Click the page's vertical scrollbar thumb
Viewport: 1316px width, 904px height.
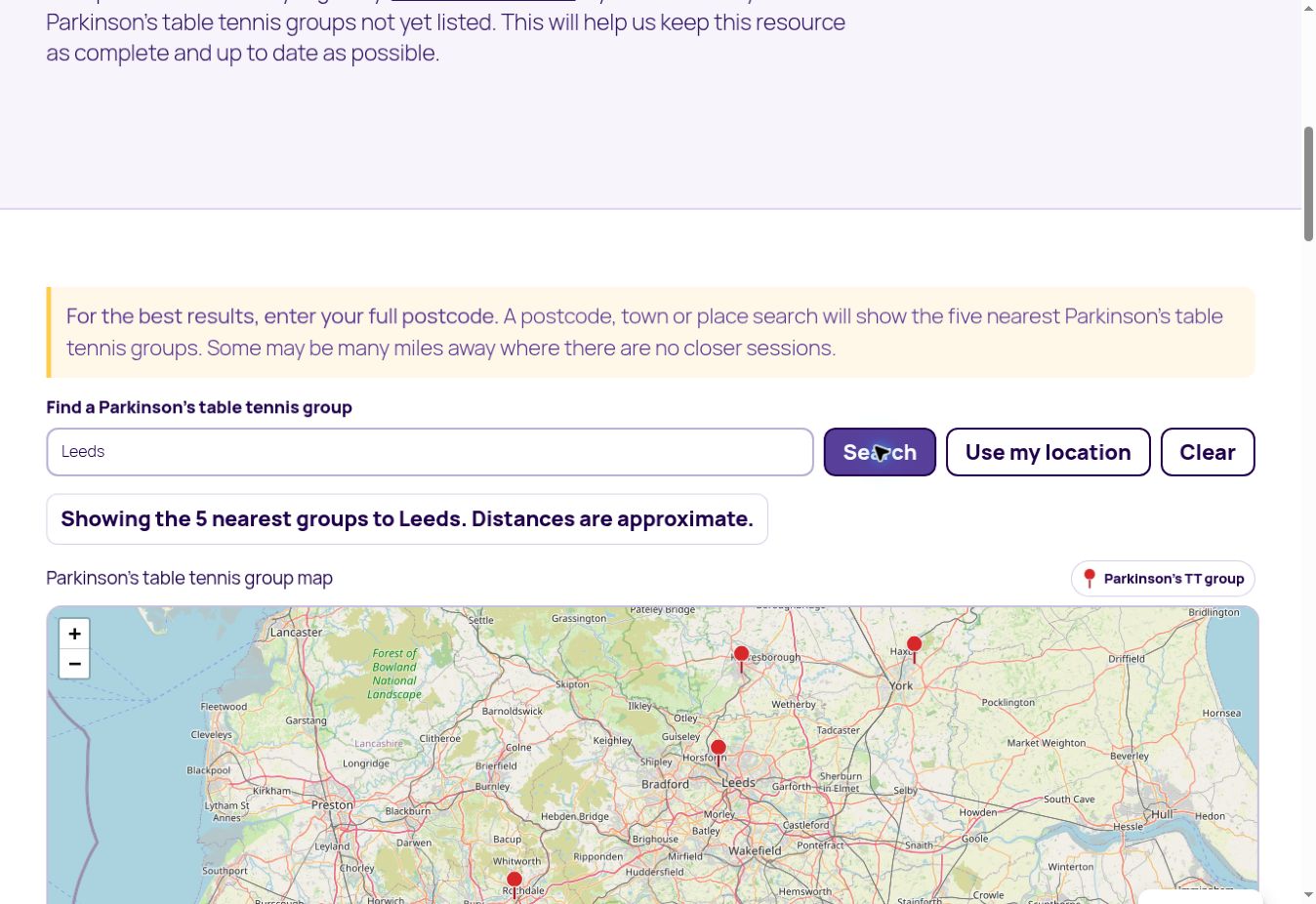[x=1308, y=184]
